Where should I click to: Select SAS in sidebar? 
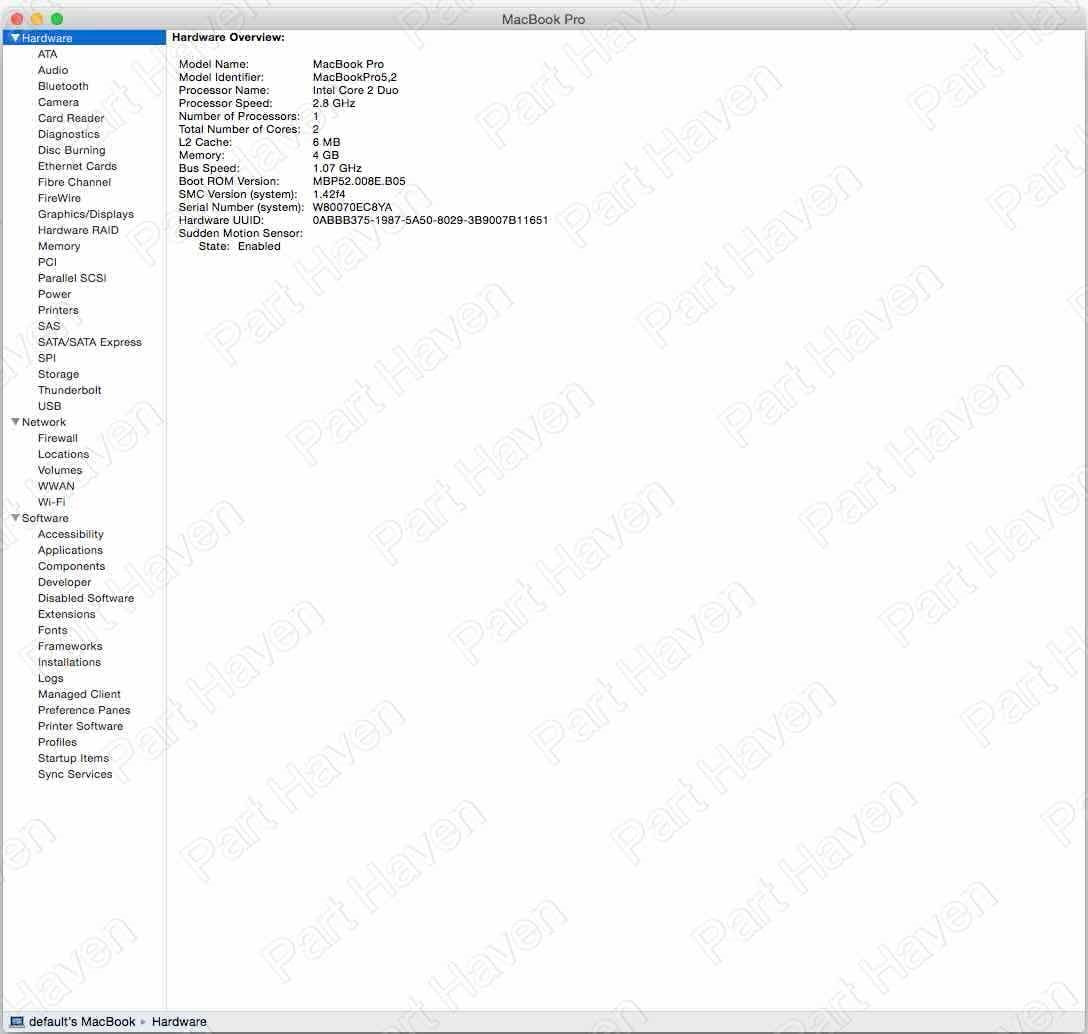coord(49,325)
